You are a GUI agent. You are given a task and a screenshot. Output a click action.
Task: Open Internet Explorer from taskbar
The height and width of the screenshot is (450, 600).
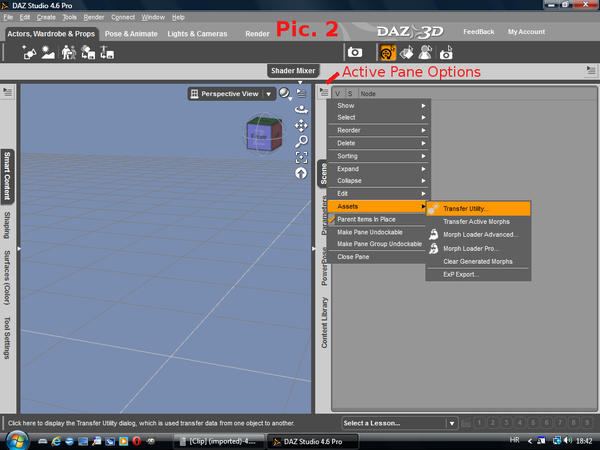[x=56, y=441]
